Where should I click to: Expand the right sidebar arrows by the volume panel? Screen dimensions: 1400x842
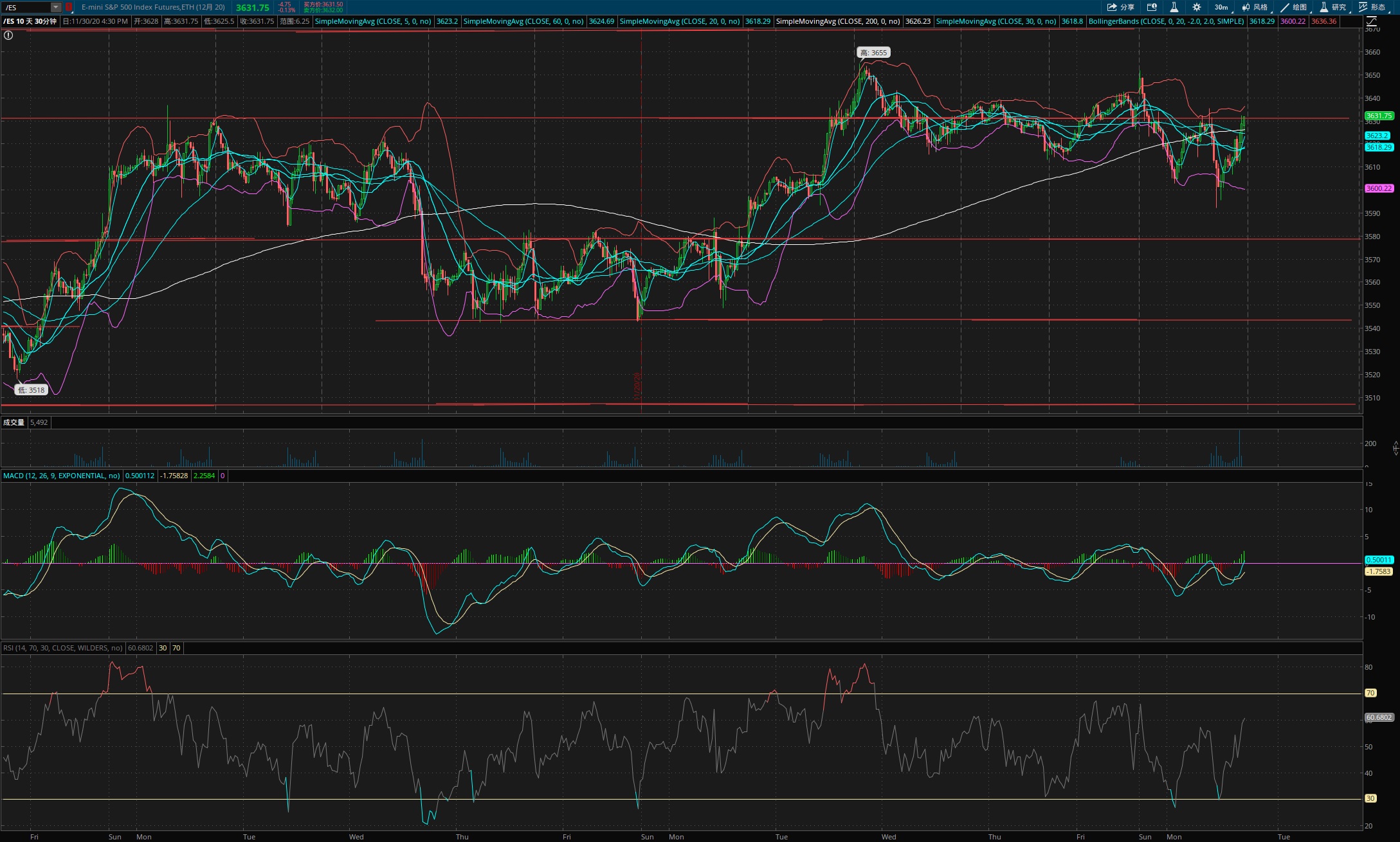pos(1396,448)
